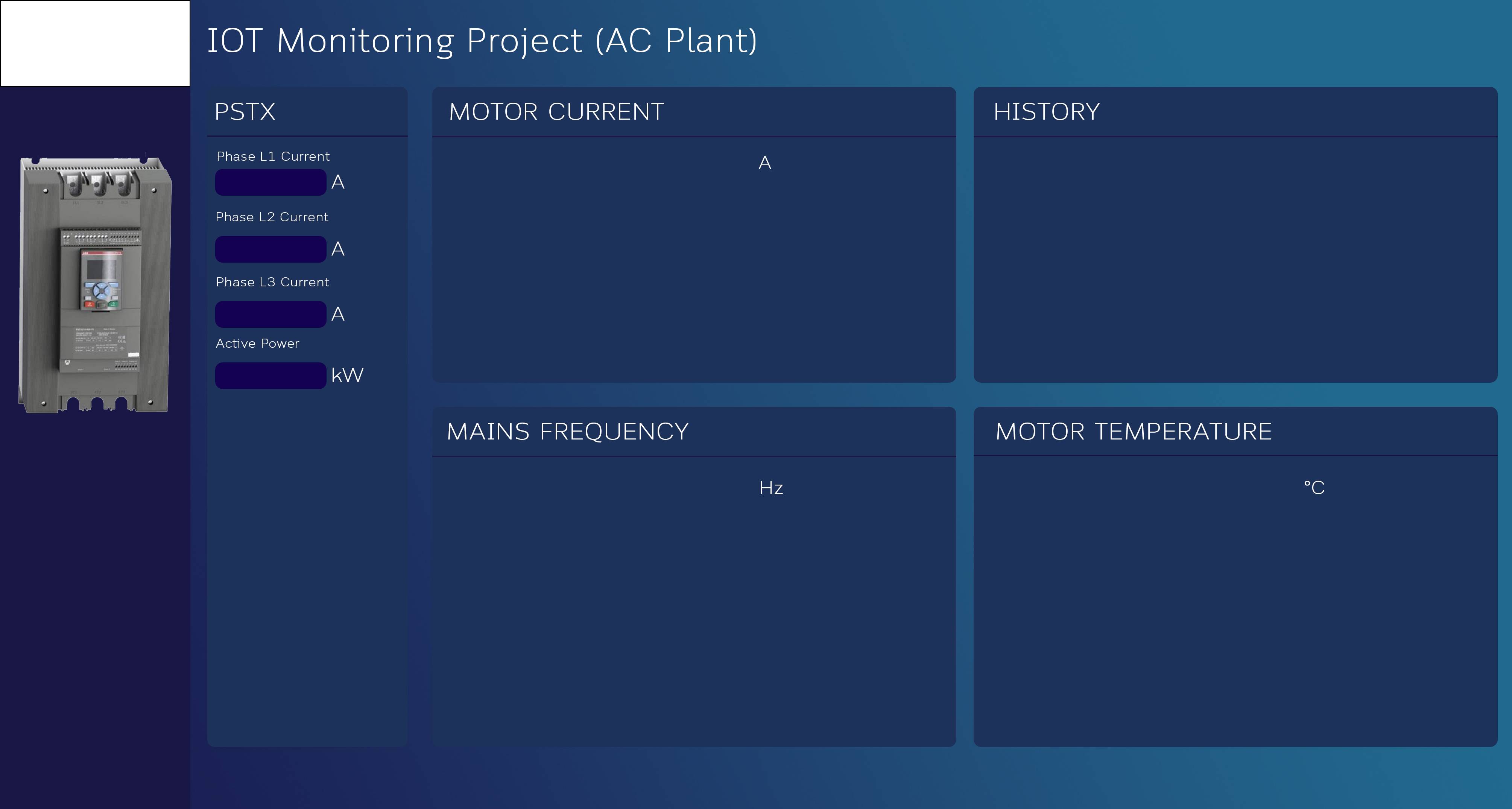Select the Phase L3 Current value field
Viewport: 1512px width, 809px height.
tap(270, 315)
